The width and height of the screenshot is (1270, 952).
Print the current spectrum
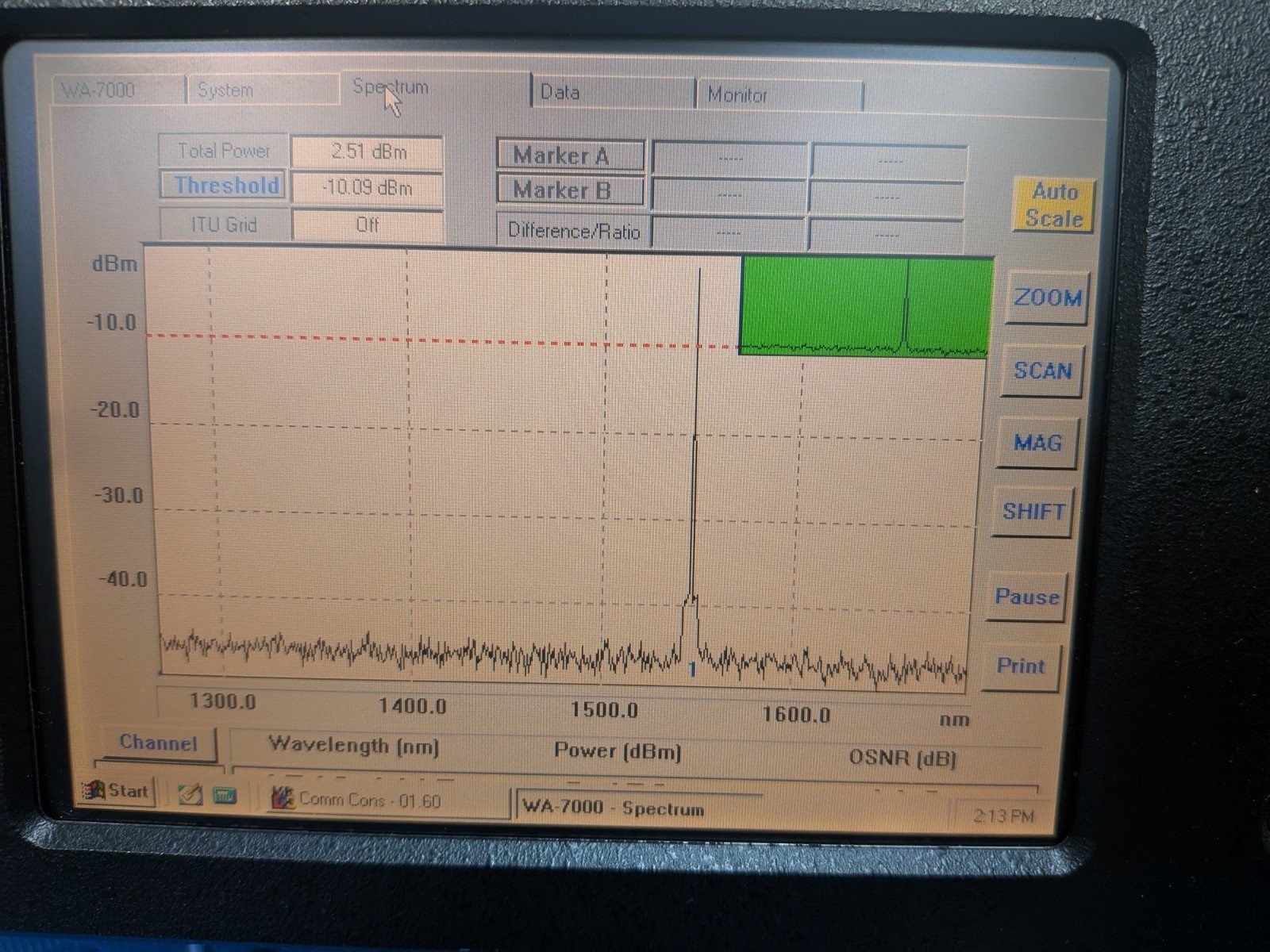pos(1020,667)
